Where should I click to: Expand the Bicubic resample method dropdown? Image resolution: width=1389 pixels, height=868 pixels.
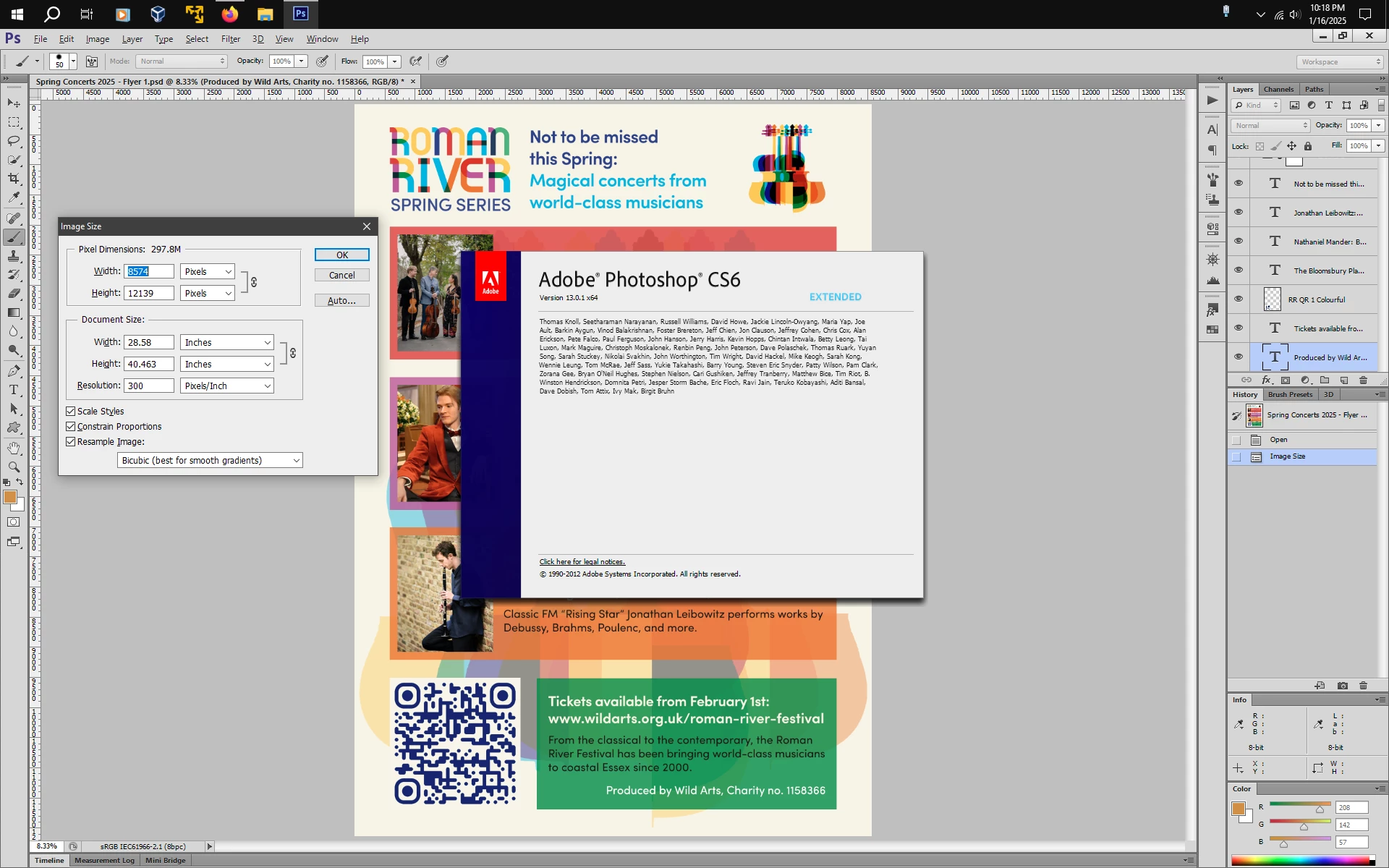(210, 460)
